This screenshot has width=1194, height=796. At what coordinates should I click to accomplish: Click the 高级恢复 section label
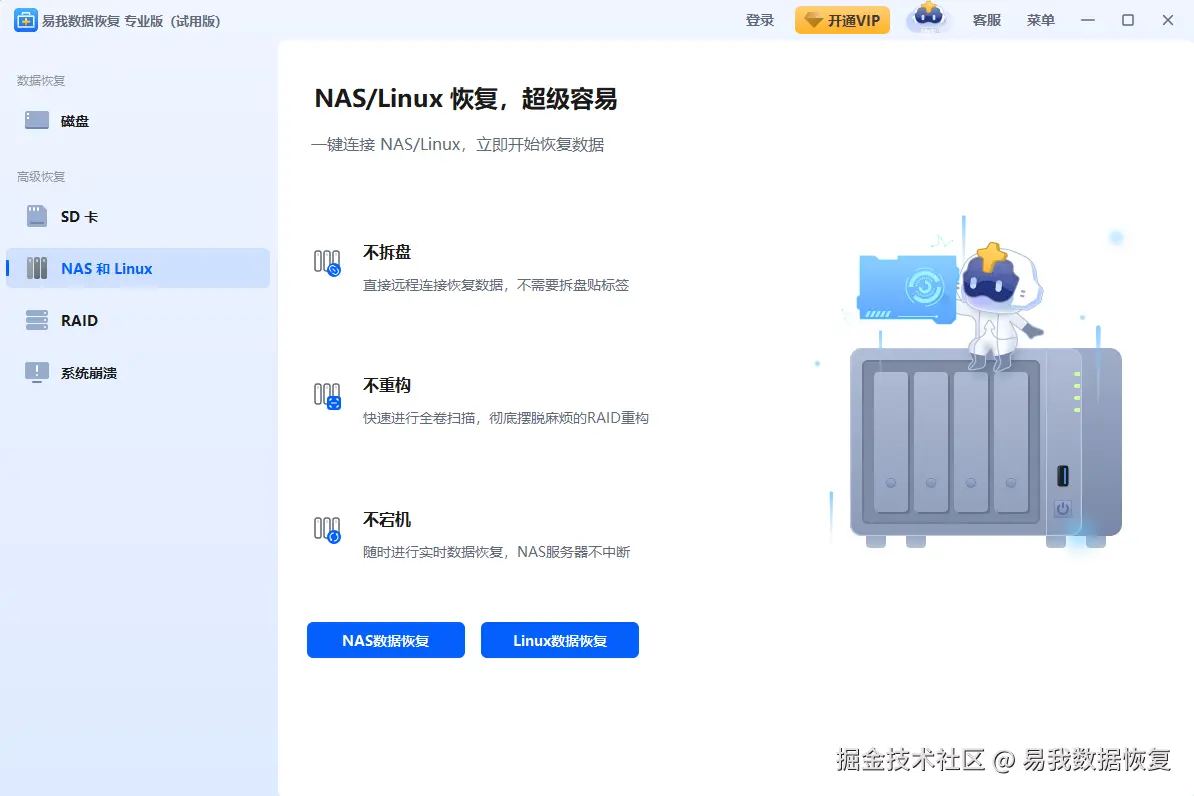click(41, 177)
